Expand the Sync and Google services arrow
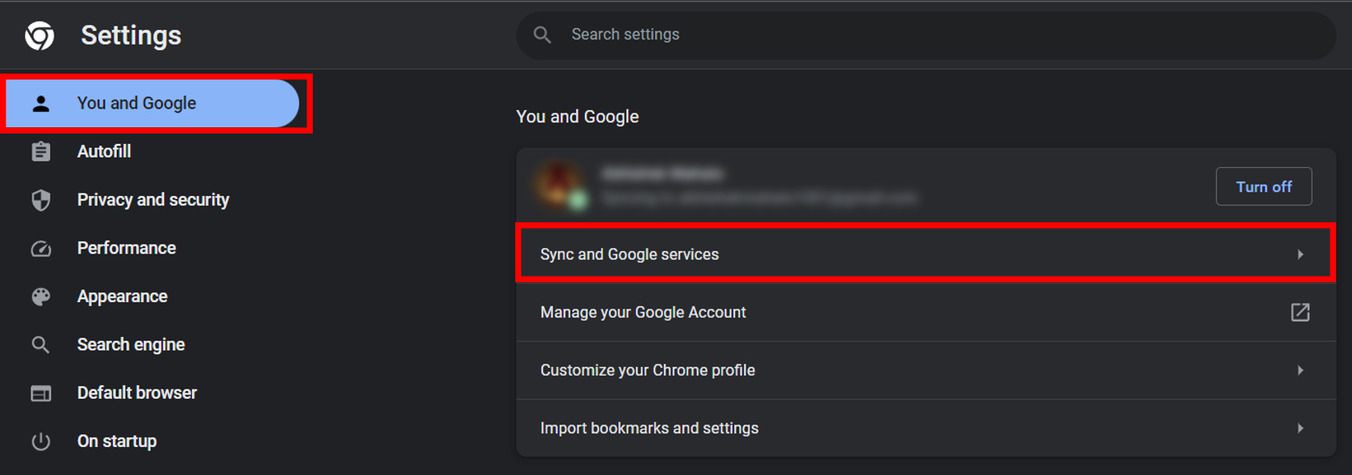 click(1300, 254)
